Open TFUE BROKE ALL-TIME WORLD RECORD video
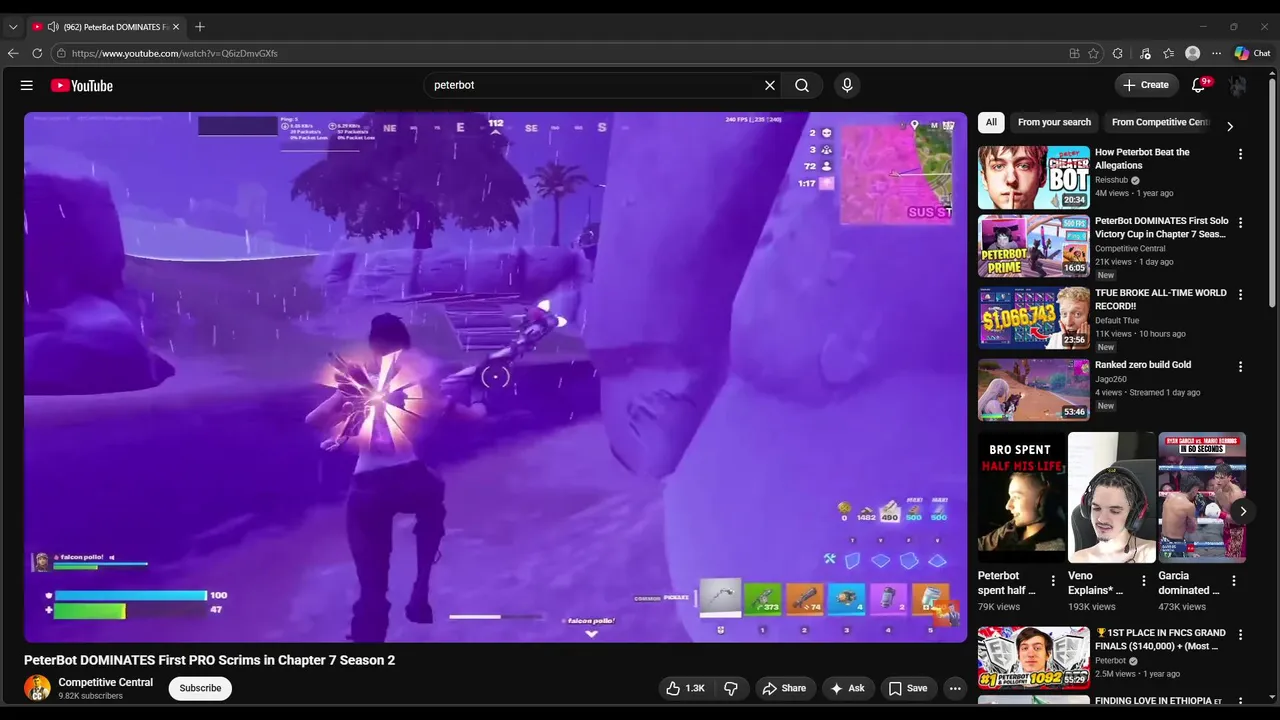 pos(1034,318)
